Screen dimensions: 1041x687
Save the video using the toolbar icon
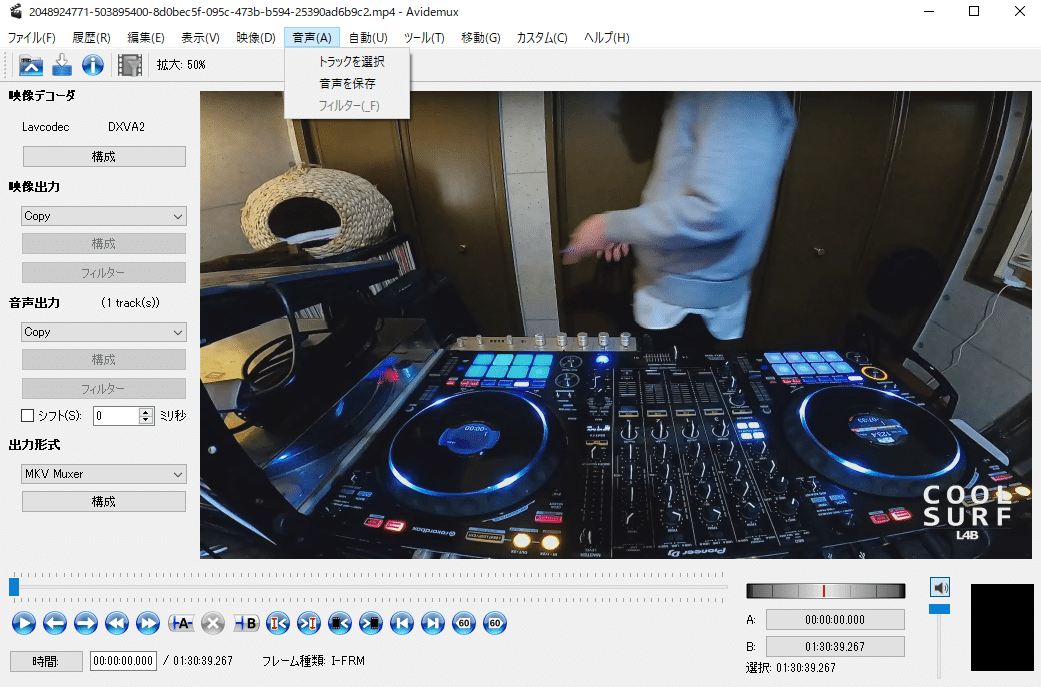[x=60, y=65]
